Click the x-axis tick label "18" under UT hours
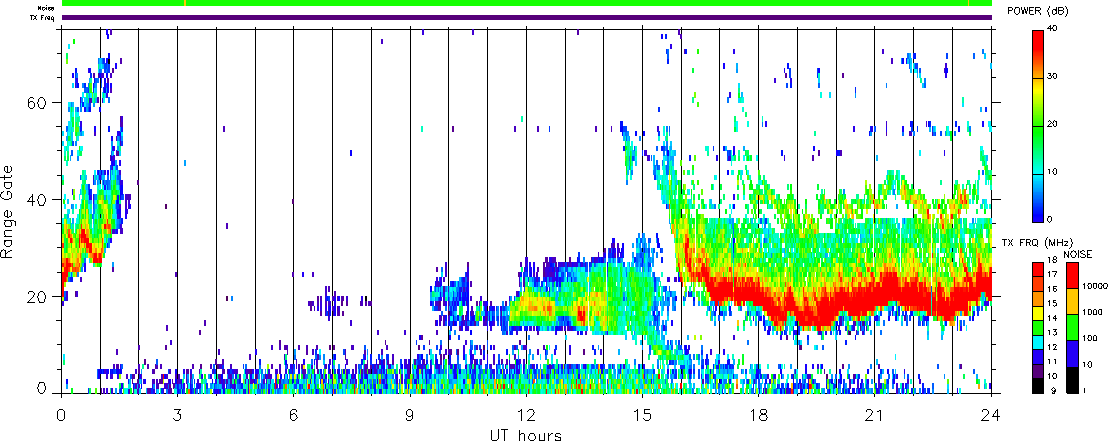 coord(758,415)
